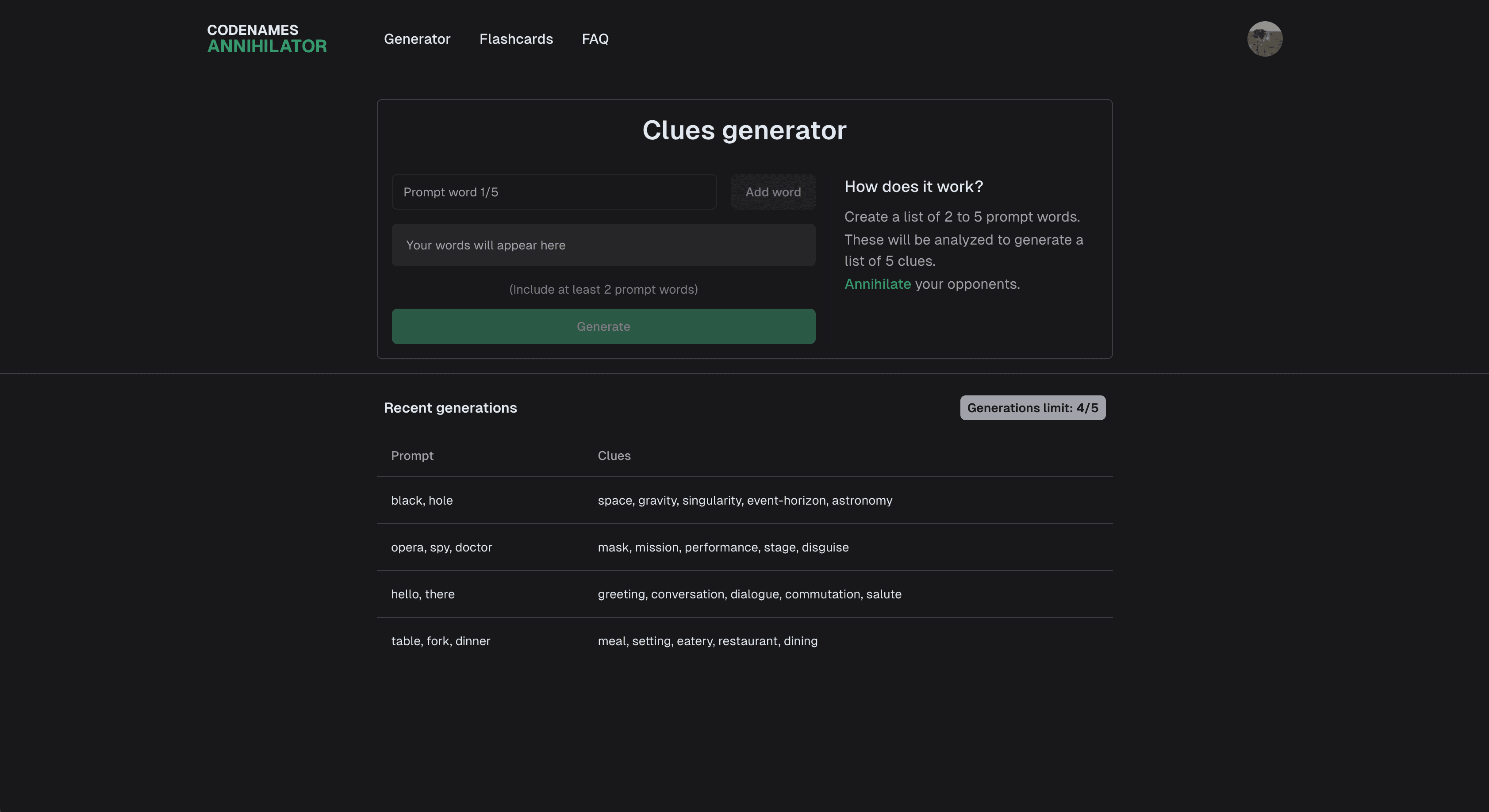Click the Your words will appear here area
1489x812 pixels.
[x=603, y=244]
